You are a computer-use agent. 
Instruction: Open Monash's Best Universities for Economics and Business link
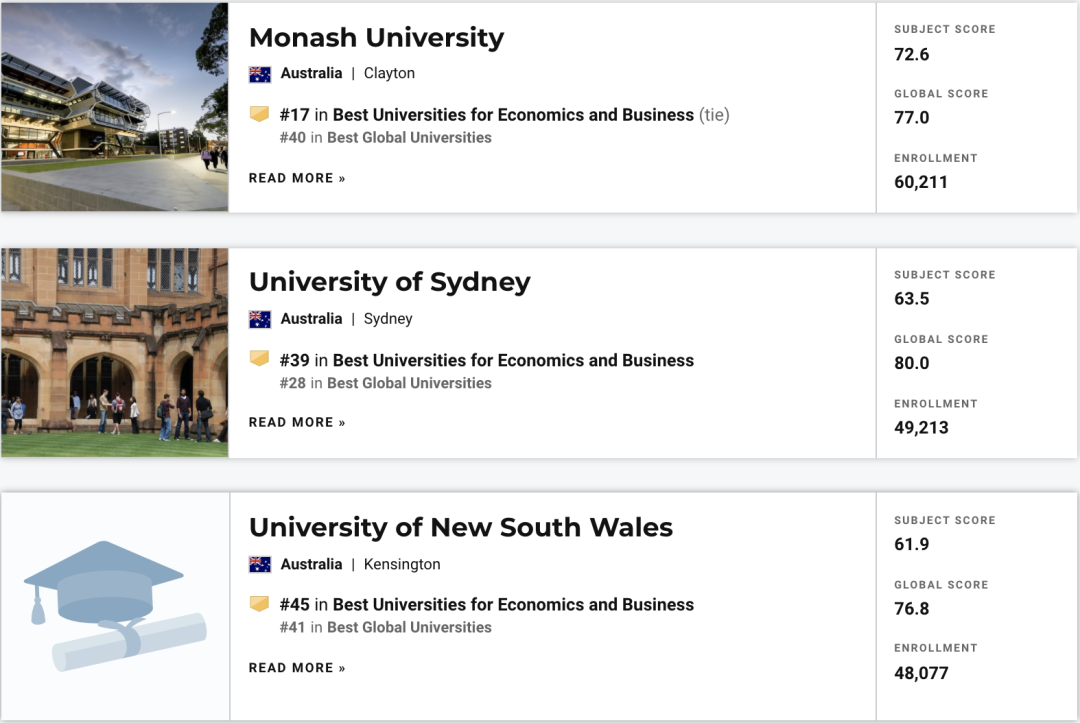click(513, 115)
